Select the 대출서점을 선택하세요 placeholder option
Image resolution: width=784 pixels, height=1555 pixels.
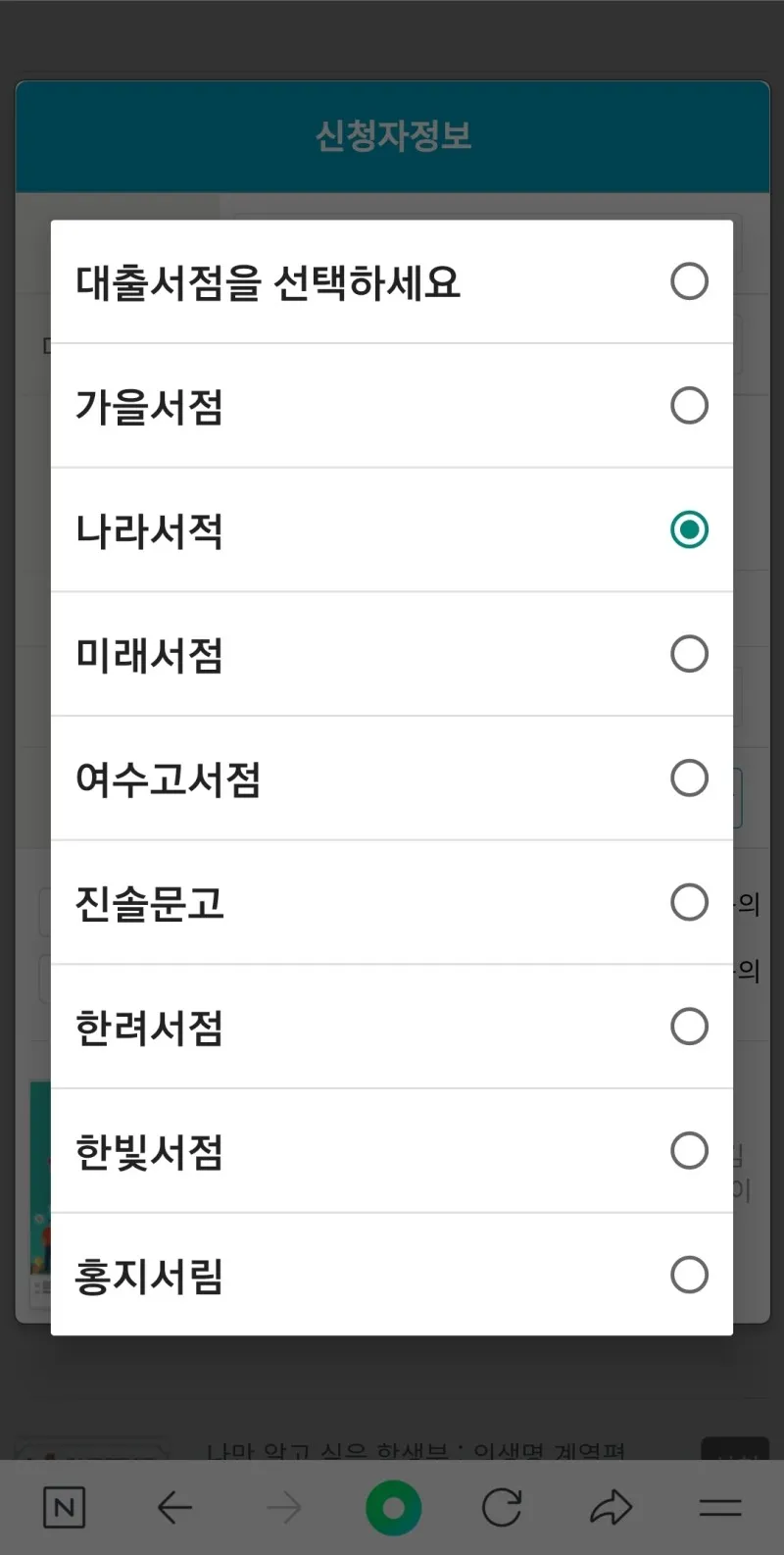268,282
